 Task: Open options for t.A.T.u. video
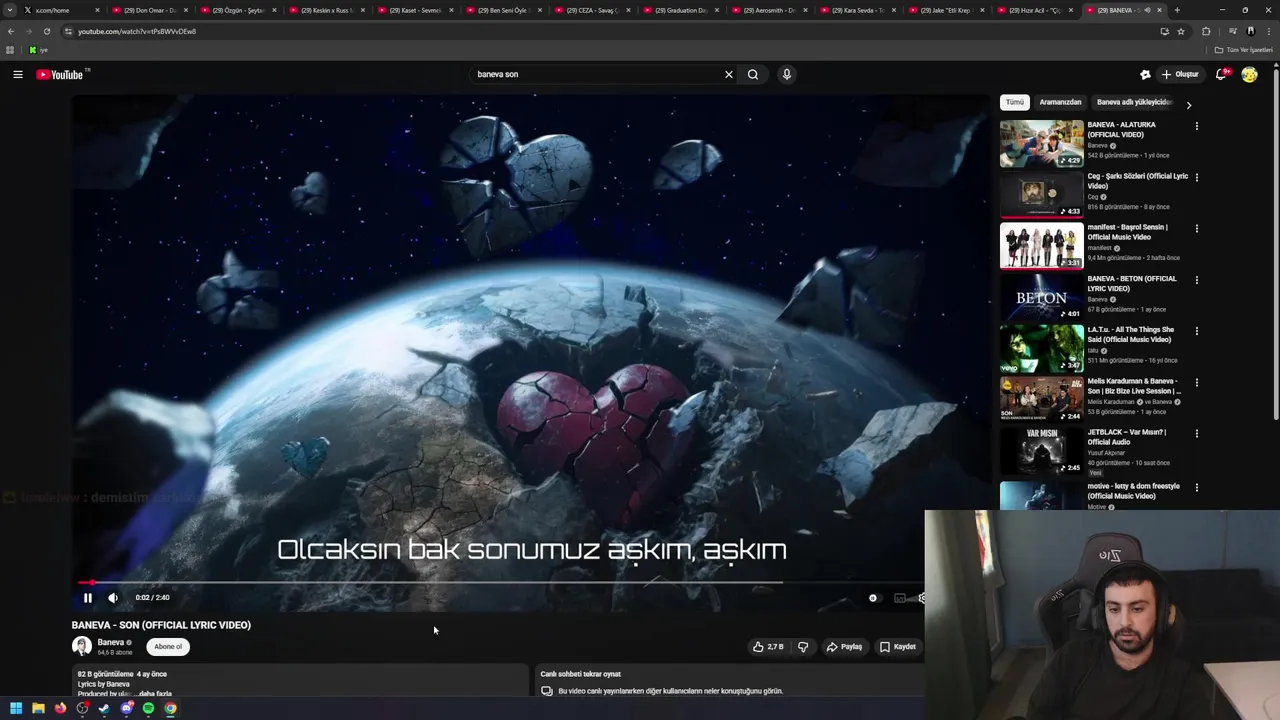click(x=1196, y=331)
